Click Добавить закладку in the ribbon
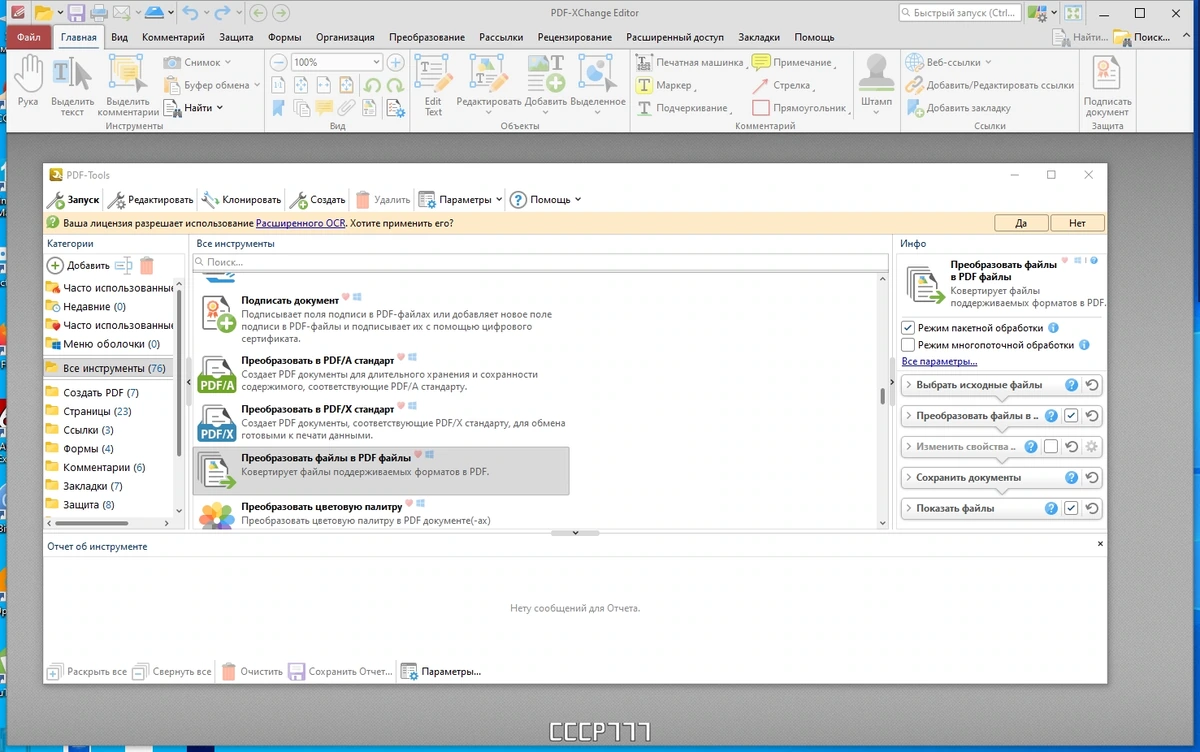 [x=958, y=108]
